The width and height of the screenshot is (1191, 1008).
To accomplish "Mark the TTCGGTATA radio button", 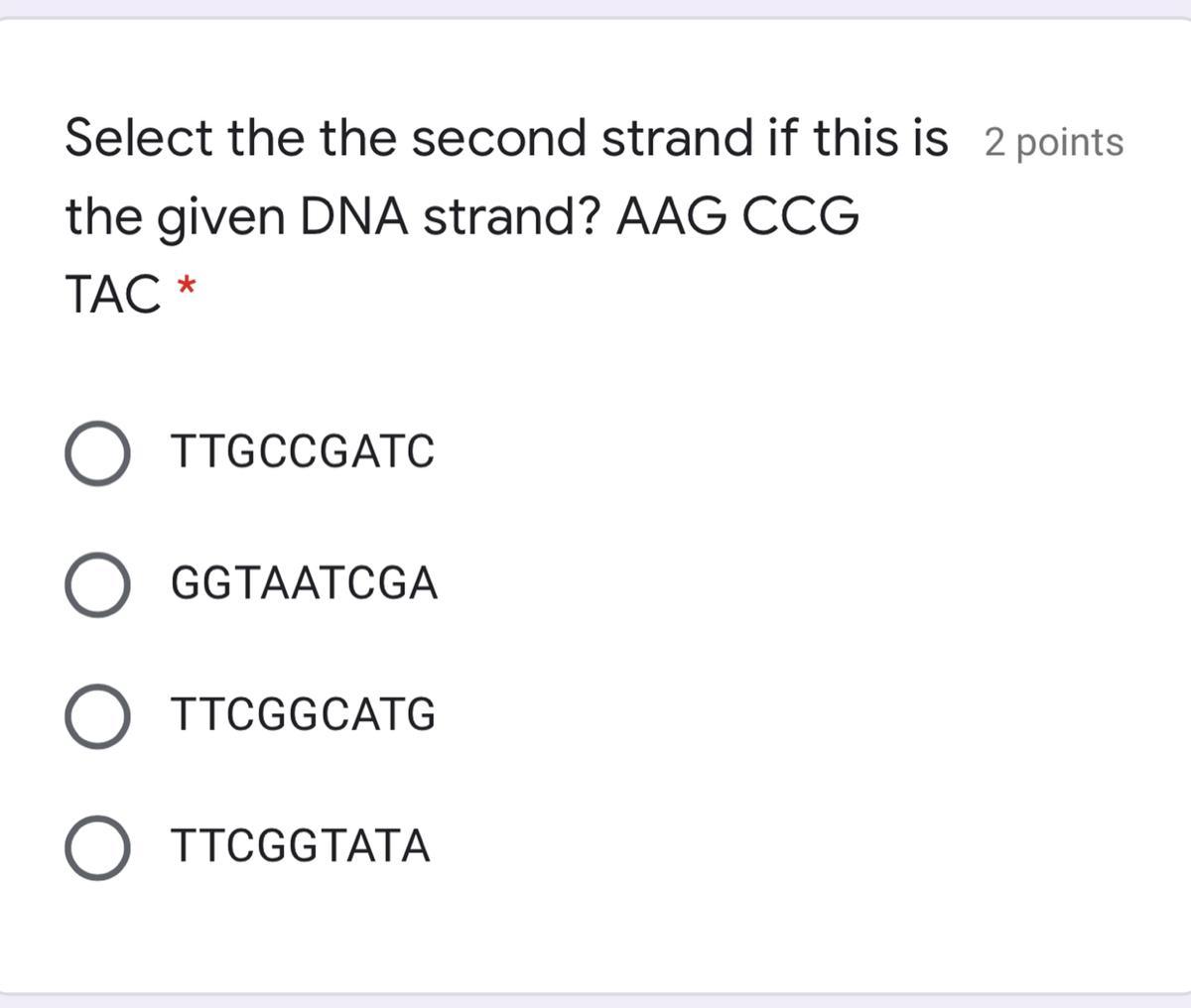I will pos(97,848).
